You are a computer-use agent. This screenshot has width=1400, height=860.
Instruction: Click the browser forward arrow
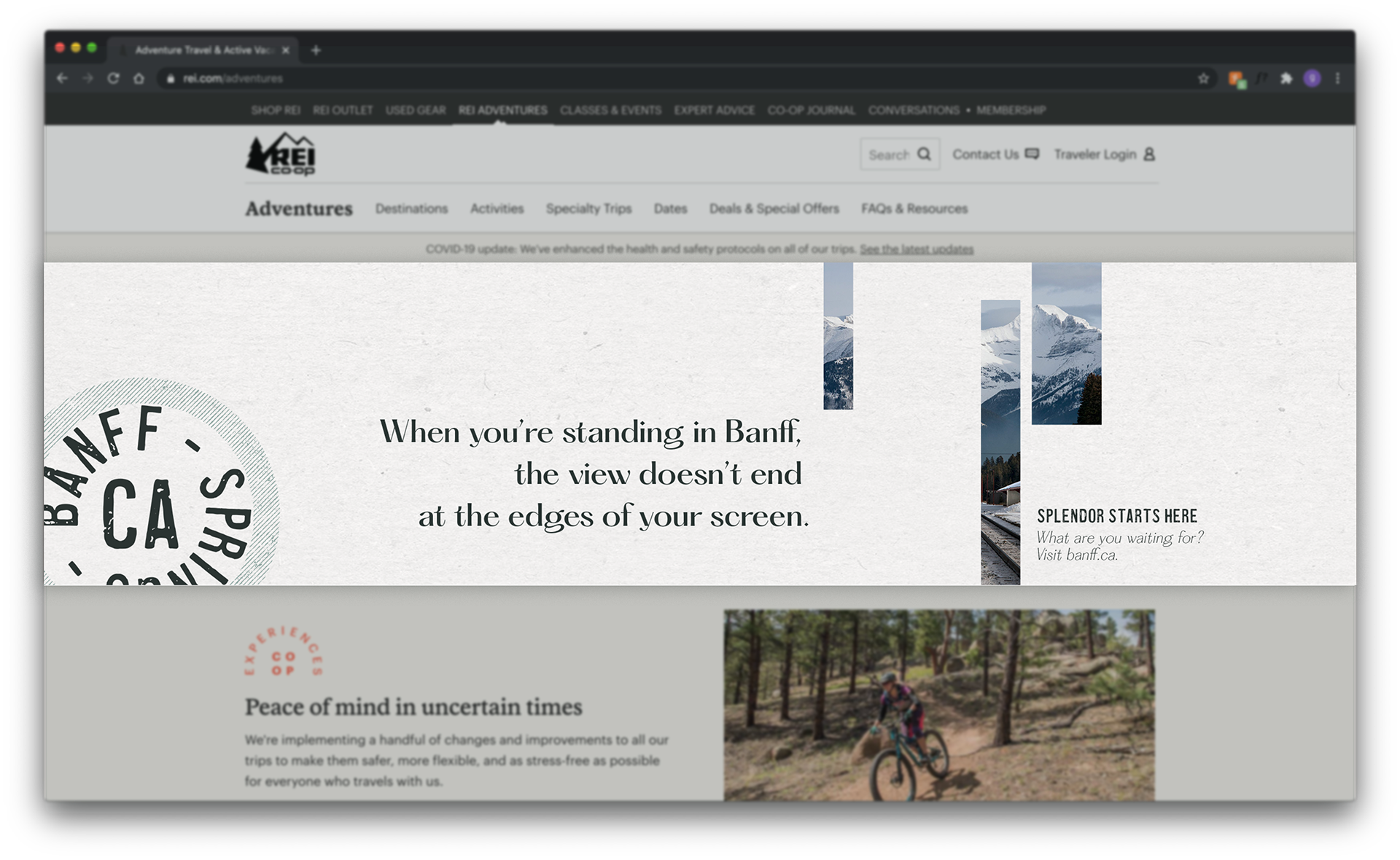coord(87,78)
